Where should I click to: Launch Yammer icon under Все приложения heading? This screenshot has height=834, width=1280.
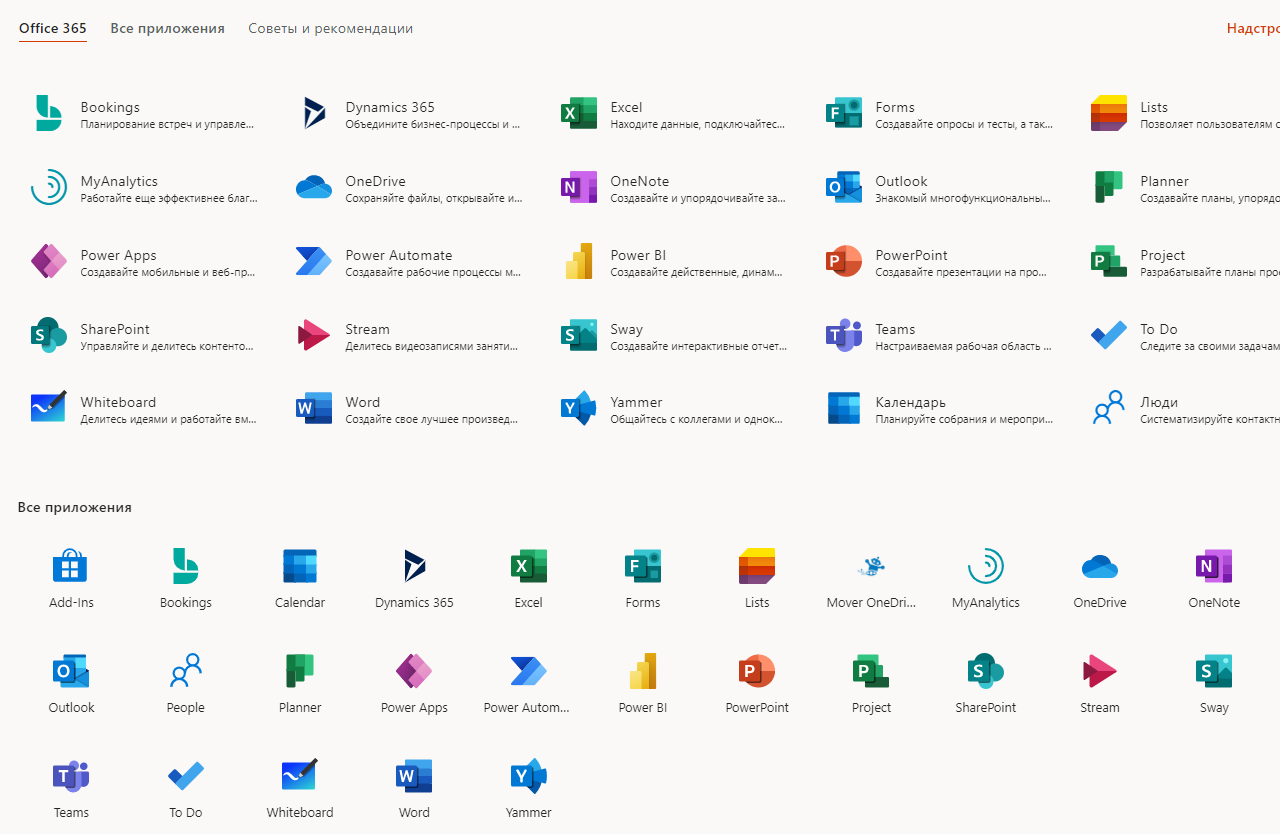(x=529, y=777)
